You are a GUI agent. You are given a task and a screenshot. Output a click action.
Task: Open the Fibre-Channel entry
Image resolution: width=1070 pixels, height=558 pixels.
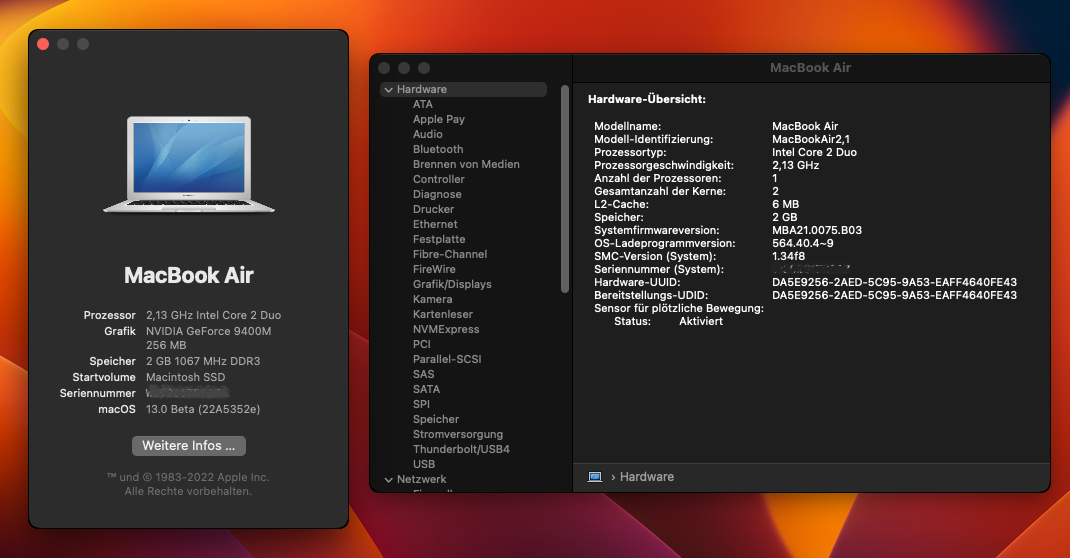coord(450,254)
